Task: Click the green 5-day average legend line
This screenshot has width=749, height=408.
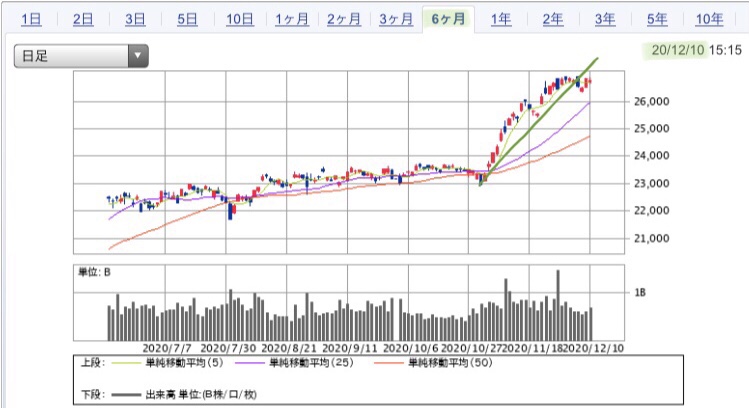Action: click(x=127, y=363)
